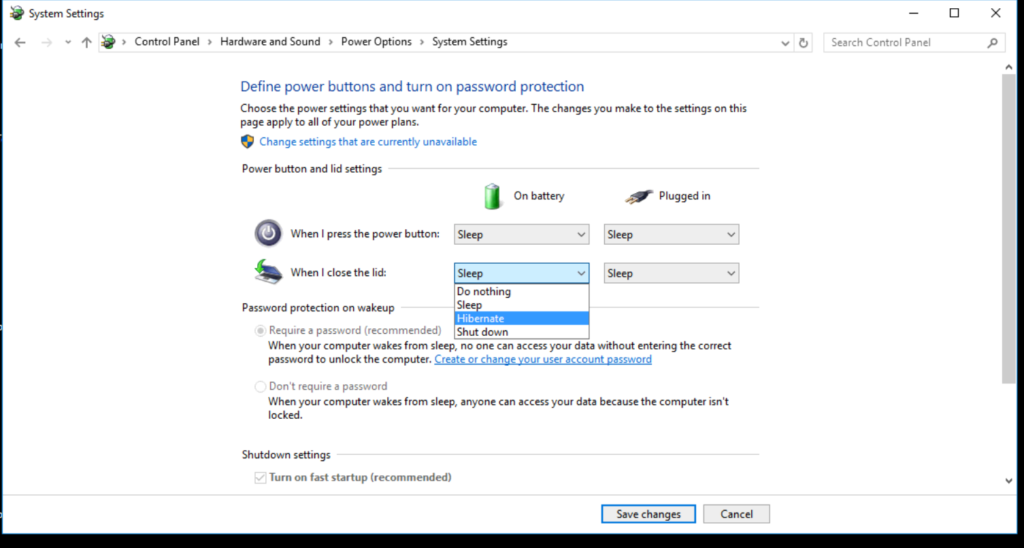This screenshot has height=548, width=1024.
Task: Choose Do nothing from the list
Action: pos(521,291)
